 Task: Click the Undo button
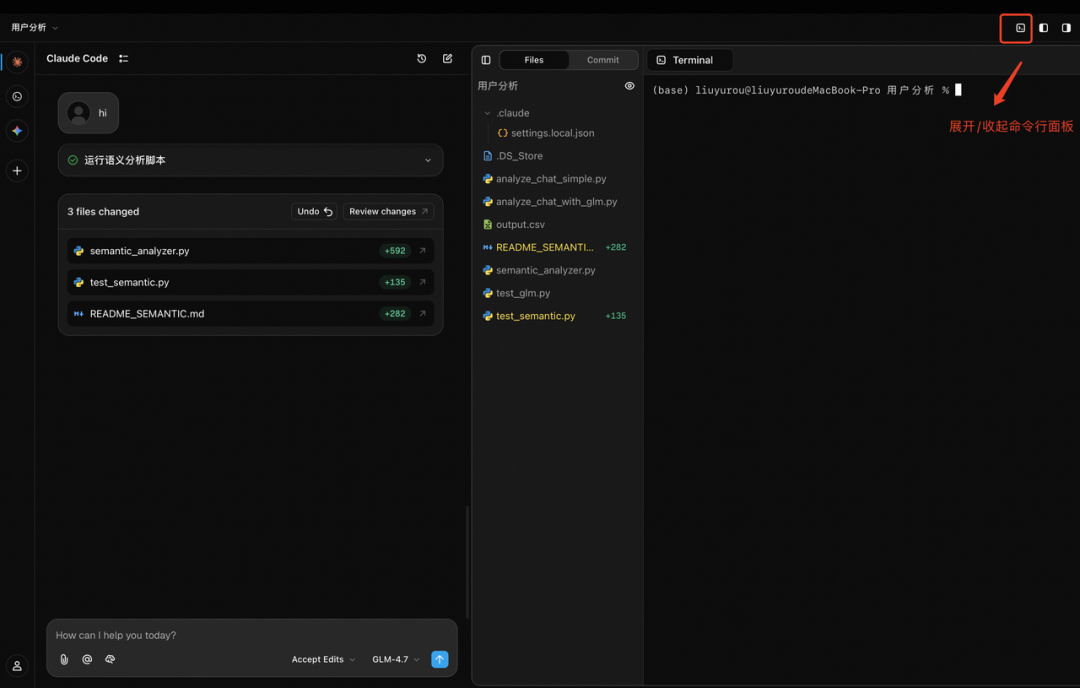[x=314, y=211]
